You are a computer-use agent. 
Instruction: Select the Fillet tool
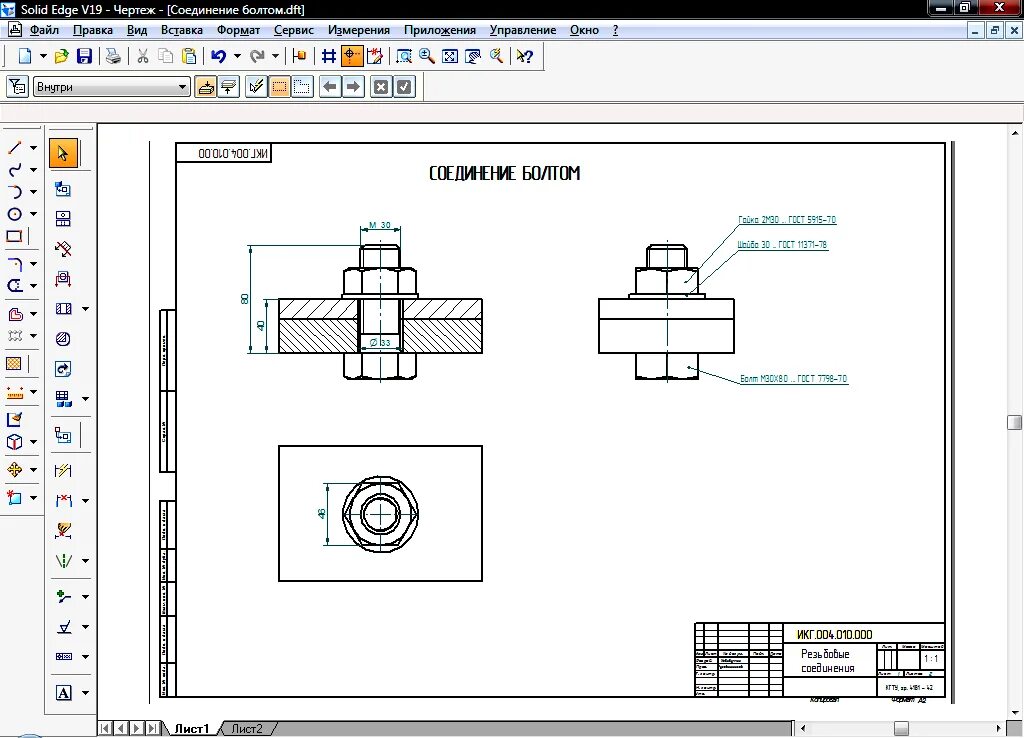15,264
